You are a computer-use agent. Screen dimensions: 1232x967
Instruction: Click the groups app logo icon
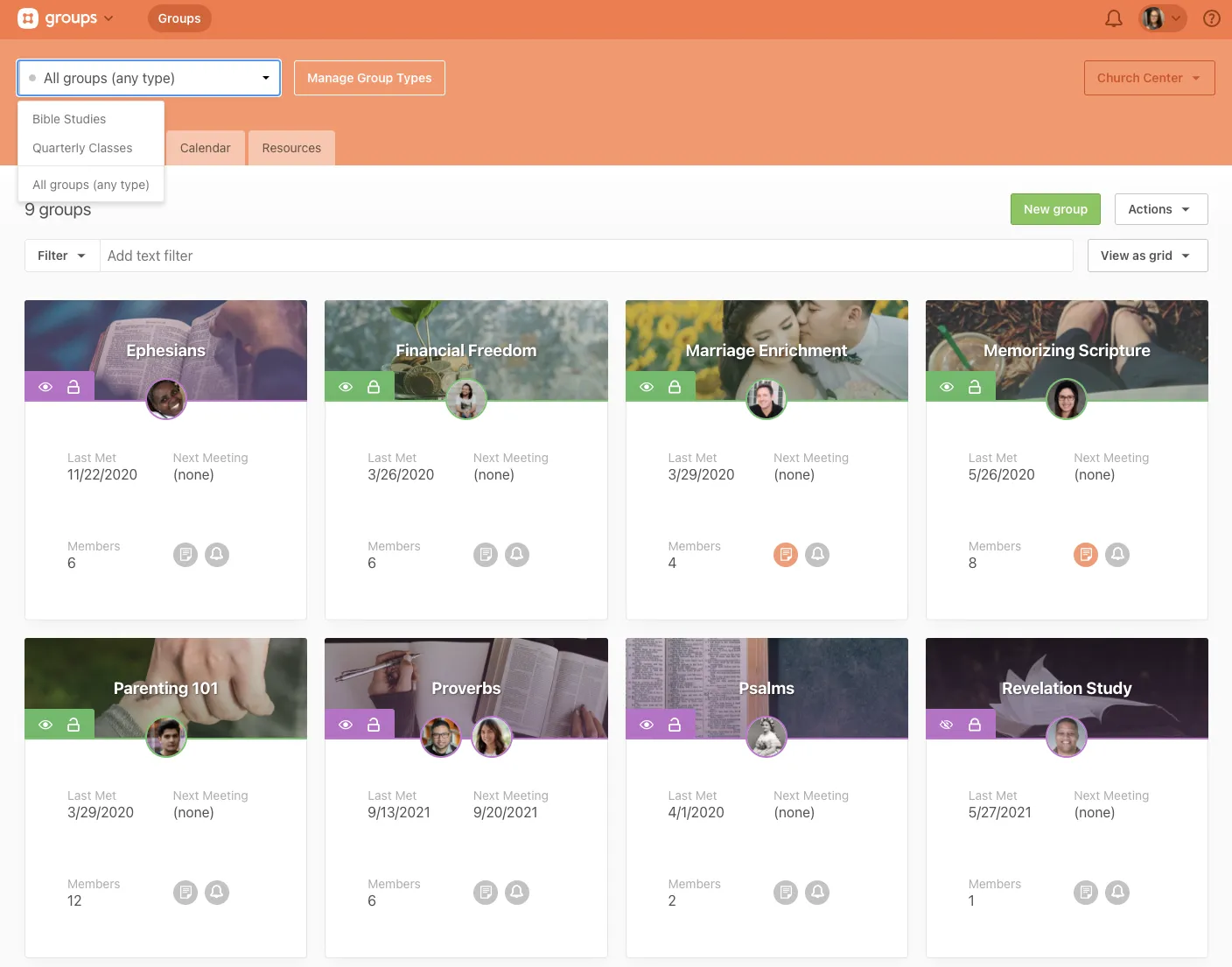28,18
